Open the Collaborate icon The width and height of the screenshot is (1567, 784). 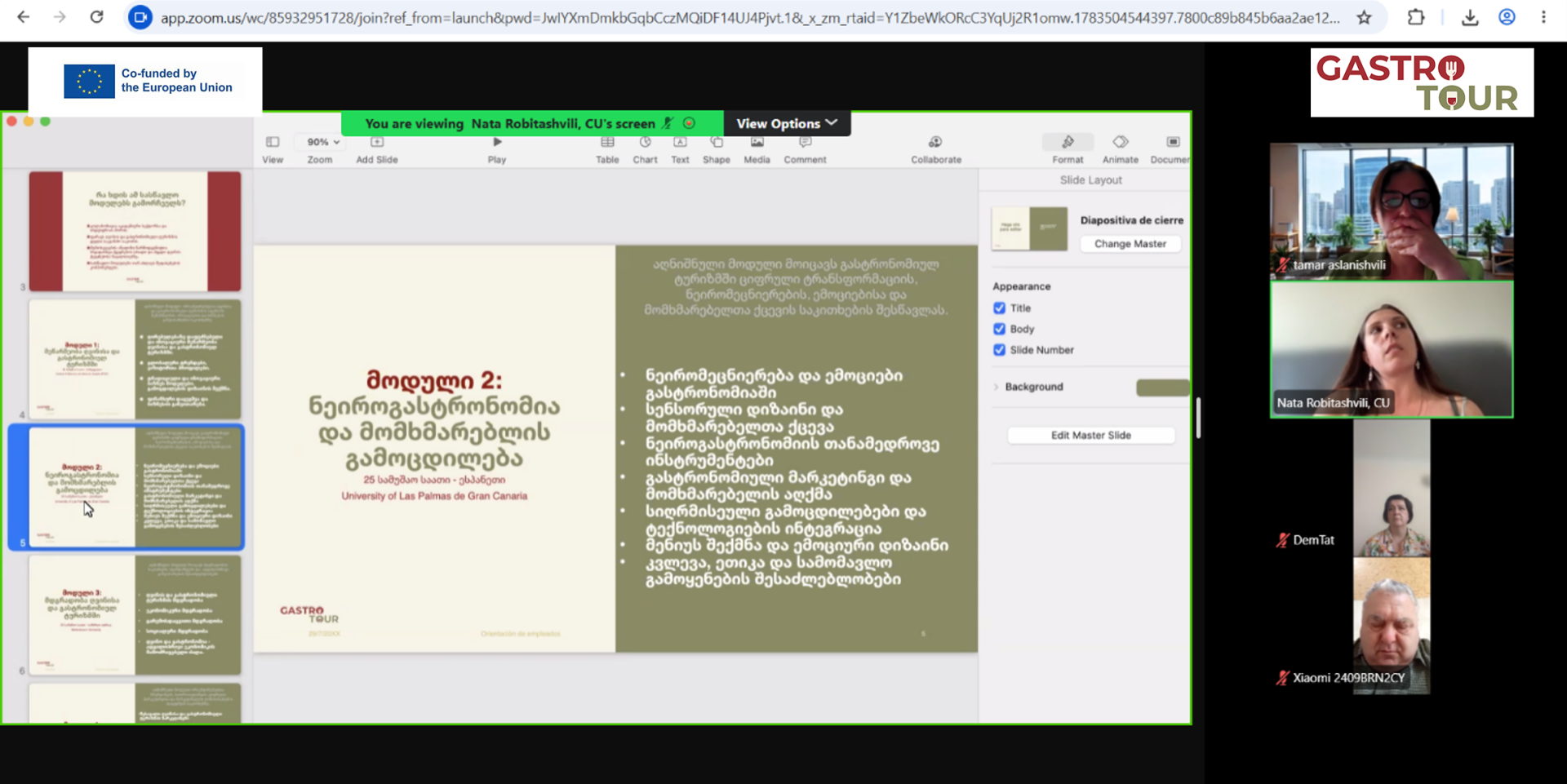point(935,143)
